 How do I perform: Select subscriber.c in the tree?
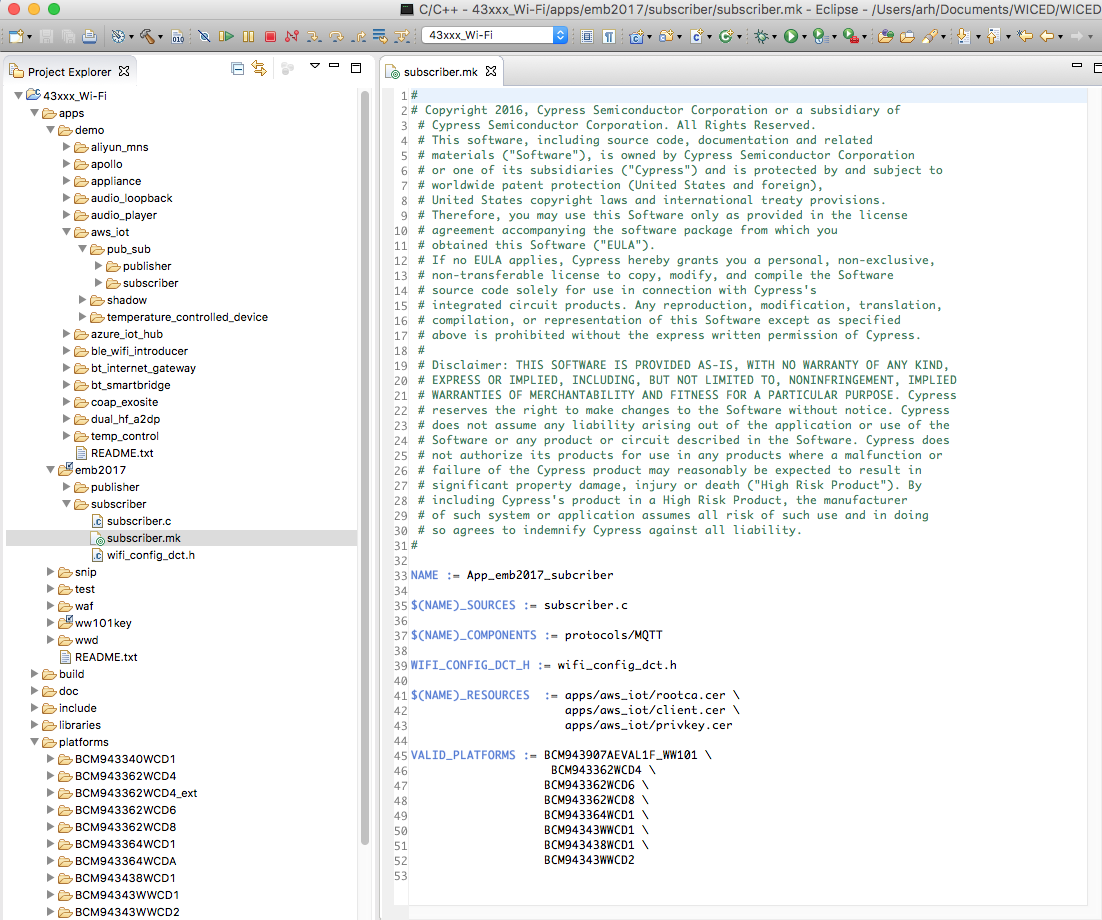click(x=138, y=521)
